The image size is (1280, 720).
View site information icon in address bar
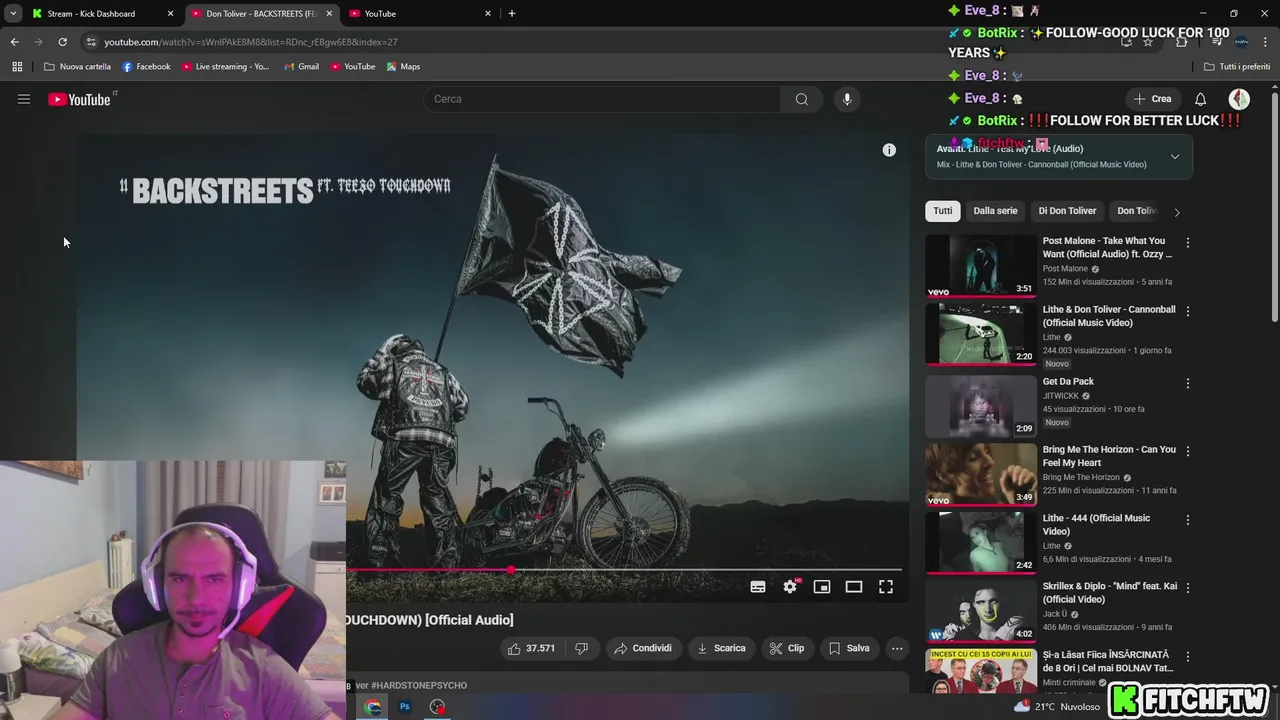click(91, 42)
